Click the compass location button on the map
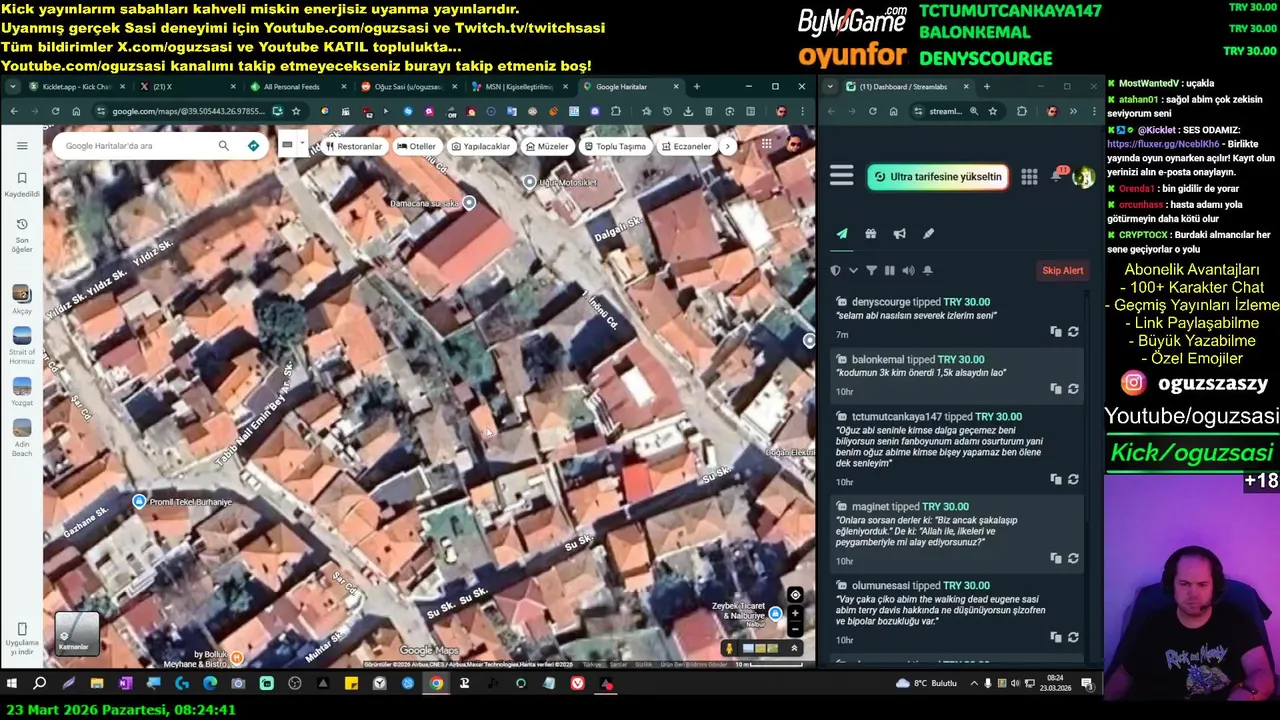Image resolution: width=1280 pixels, height=720 pixels. (795, 595)
